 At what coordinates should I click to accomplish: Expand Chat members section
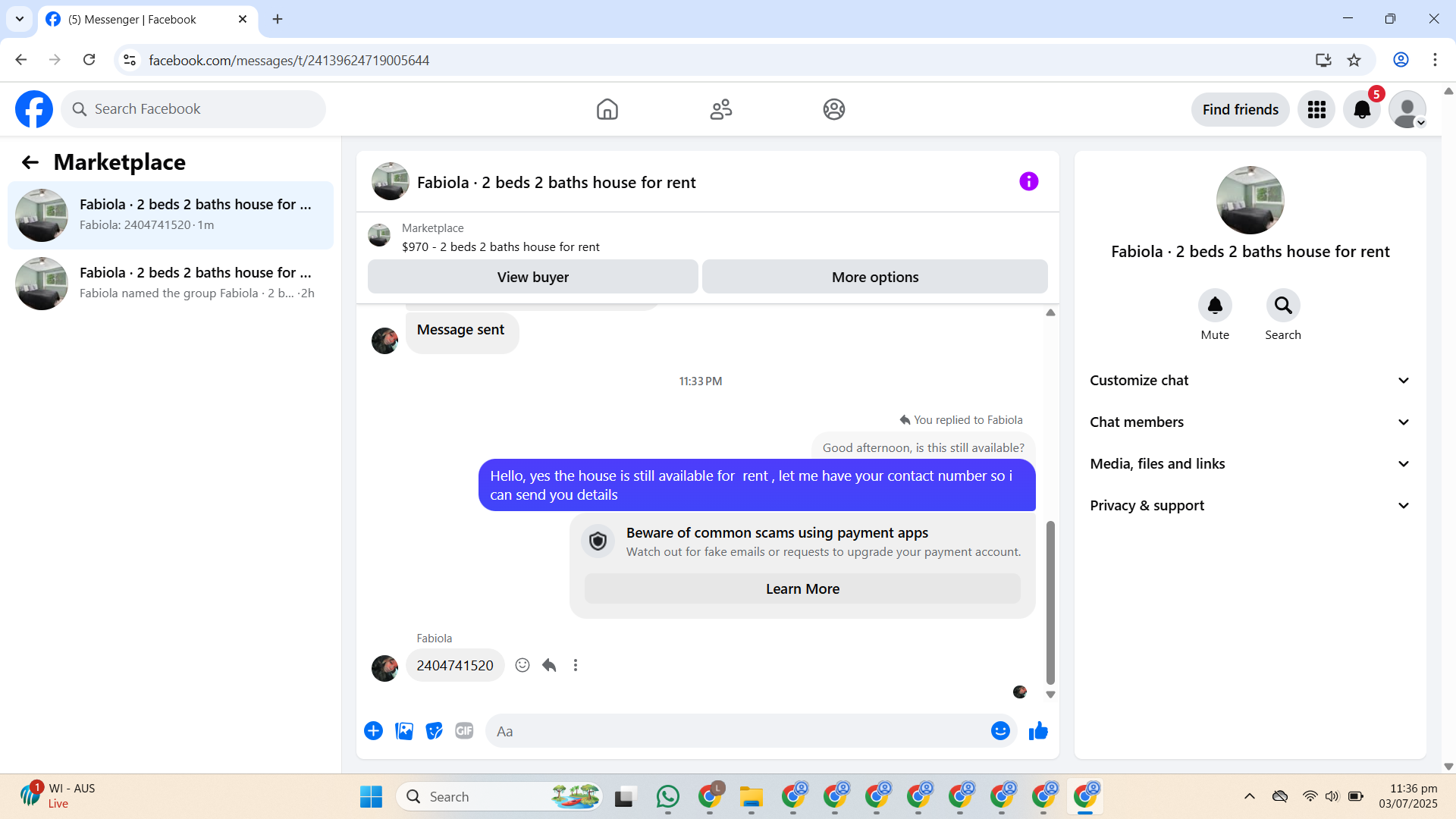click(x=1250, y=422)
